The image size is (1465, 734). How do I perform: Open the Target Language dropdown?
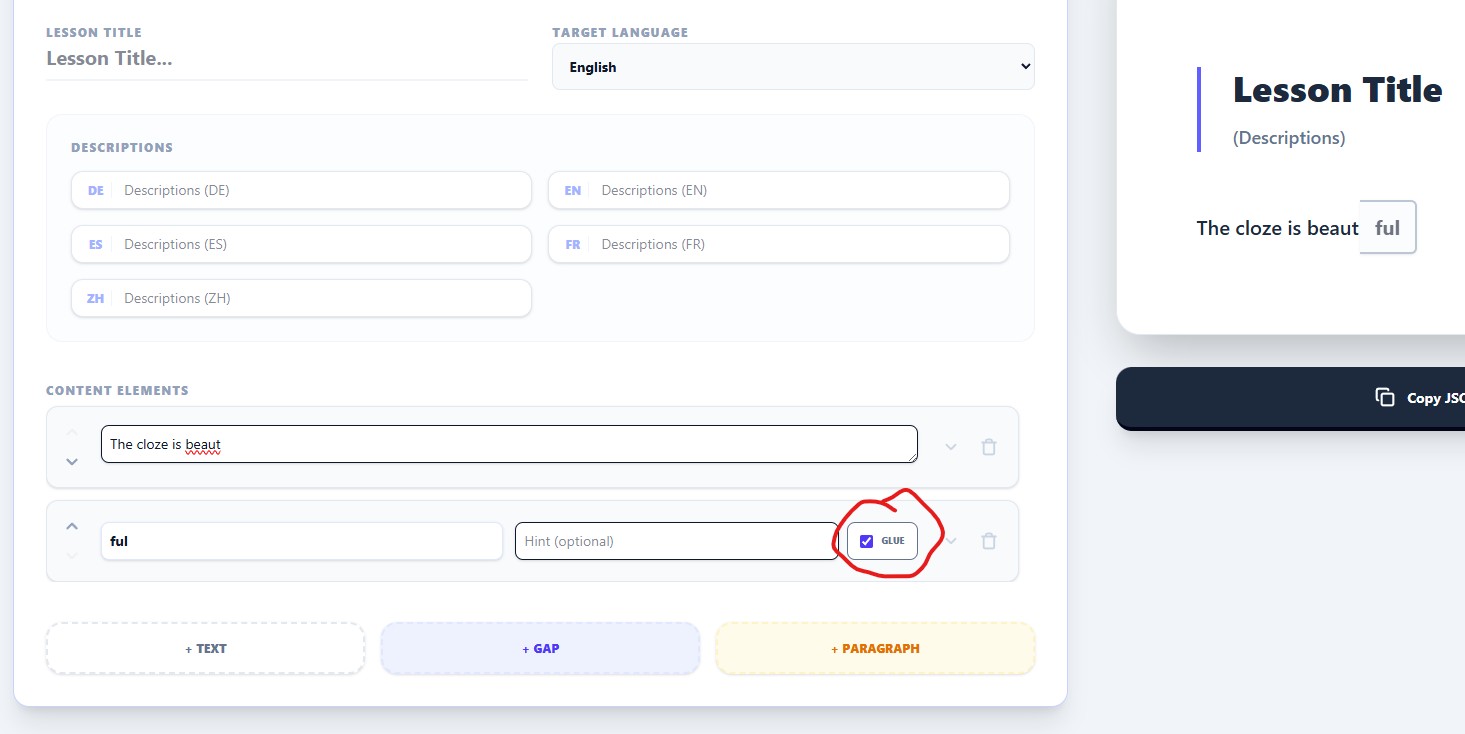[x=793, y=67]
